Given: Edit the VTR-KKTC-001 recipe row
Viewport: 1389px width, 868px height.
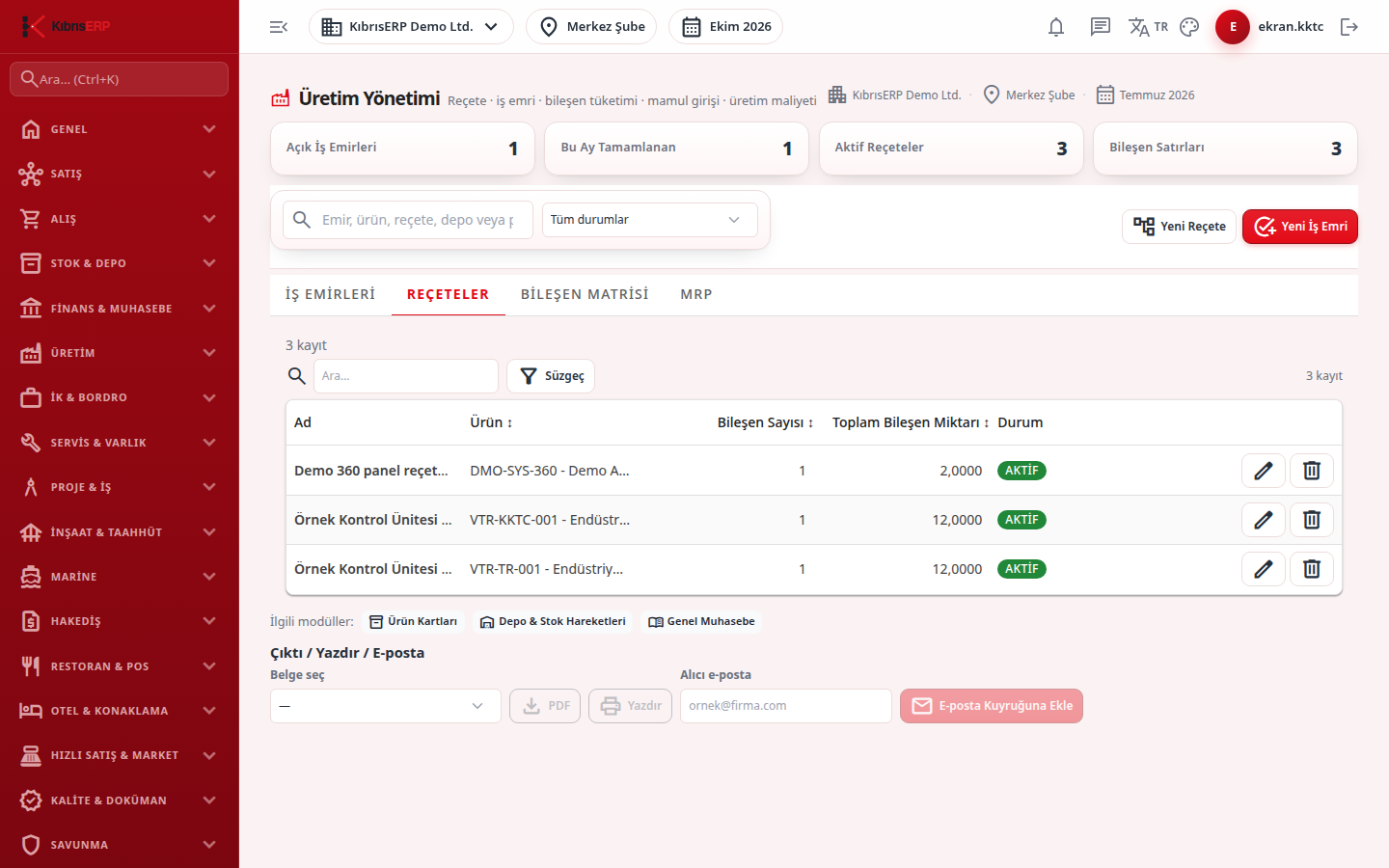Looking at the screenshot, I should [x=1264, y=520].
